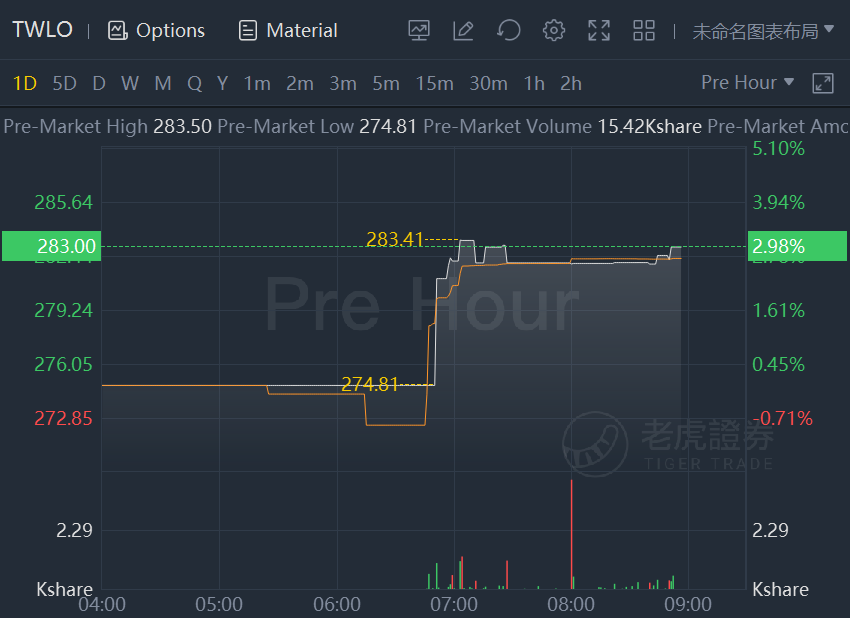Click the refresh chart icon
Screen dimensions: 850x618
(508, 30)
